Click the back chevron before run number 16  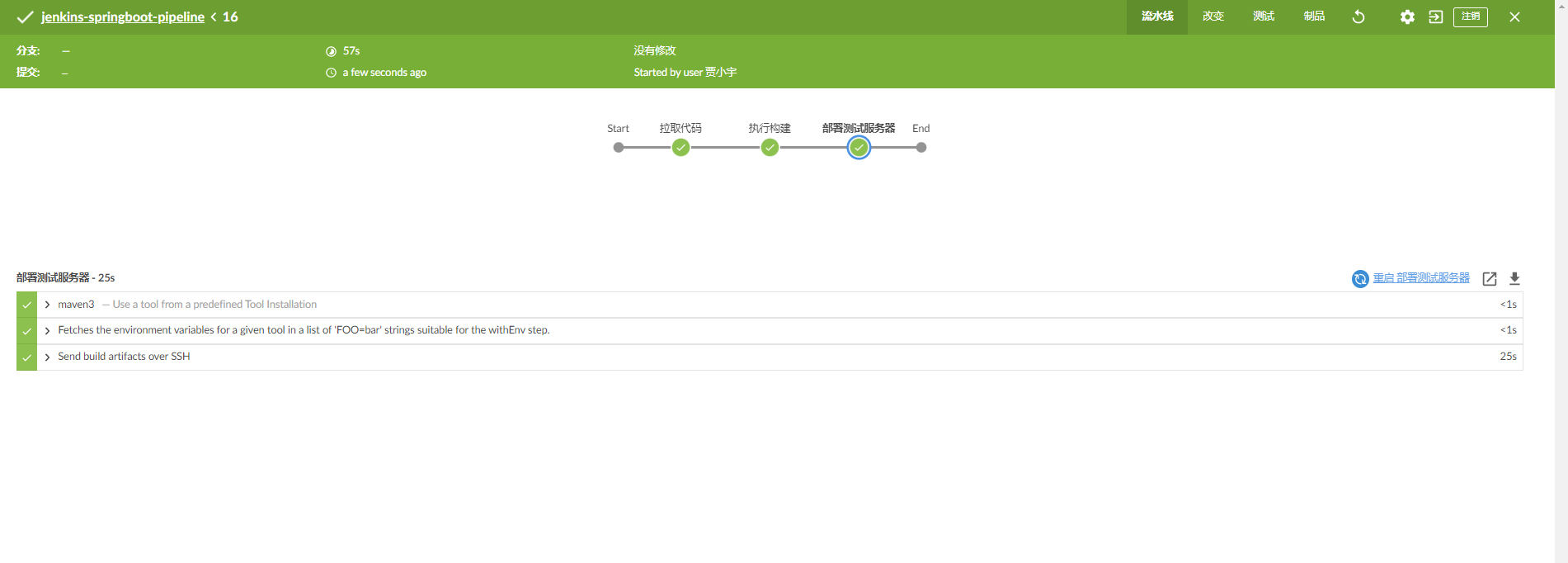(x=214, y=17)
